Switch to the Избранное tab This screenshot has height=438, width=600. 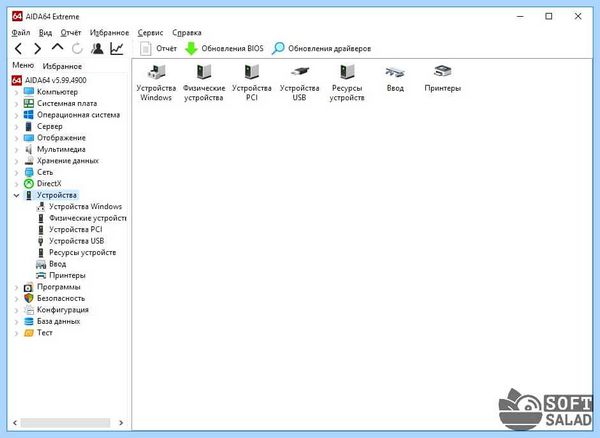62,66
